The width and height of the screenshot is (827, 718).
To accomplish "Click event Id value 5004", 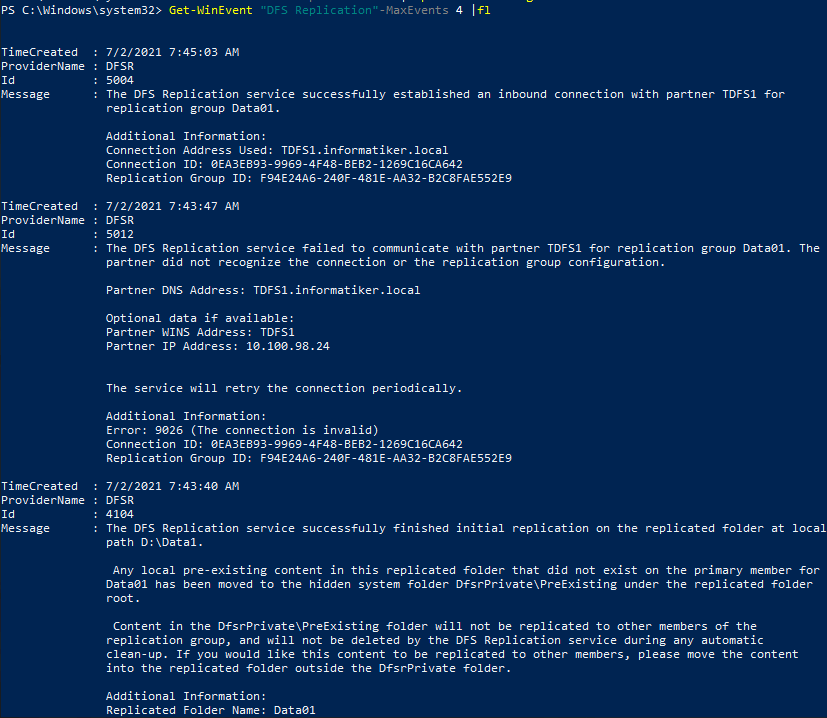I will [120, 80].
